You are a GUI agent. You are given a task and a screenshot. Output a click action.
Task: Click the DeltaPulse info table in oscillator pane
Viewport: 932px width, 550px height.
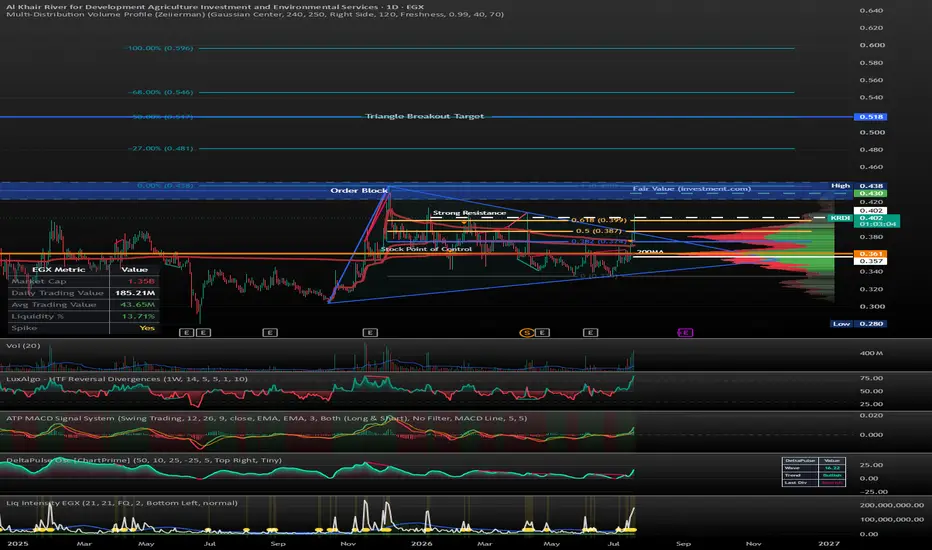813,472
